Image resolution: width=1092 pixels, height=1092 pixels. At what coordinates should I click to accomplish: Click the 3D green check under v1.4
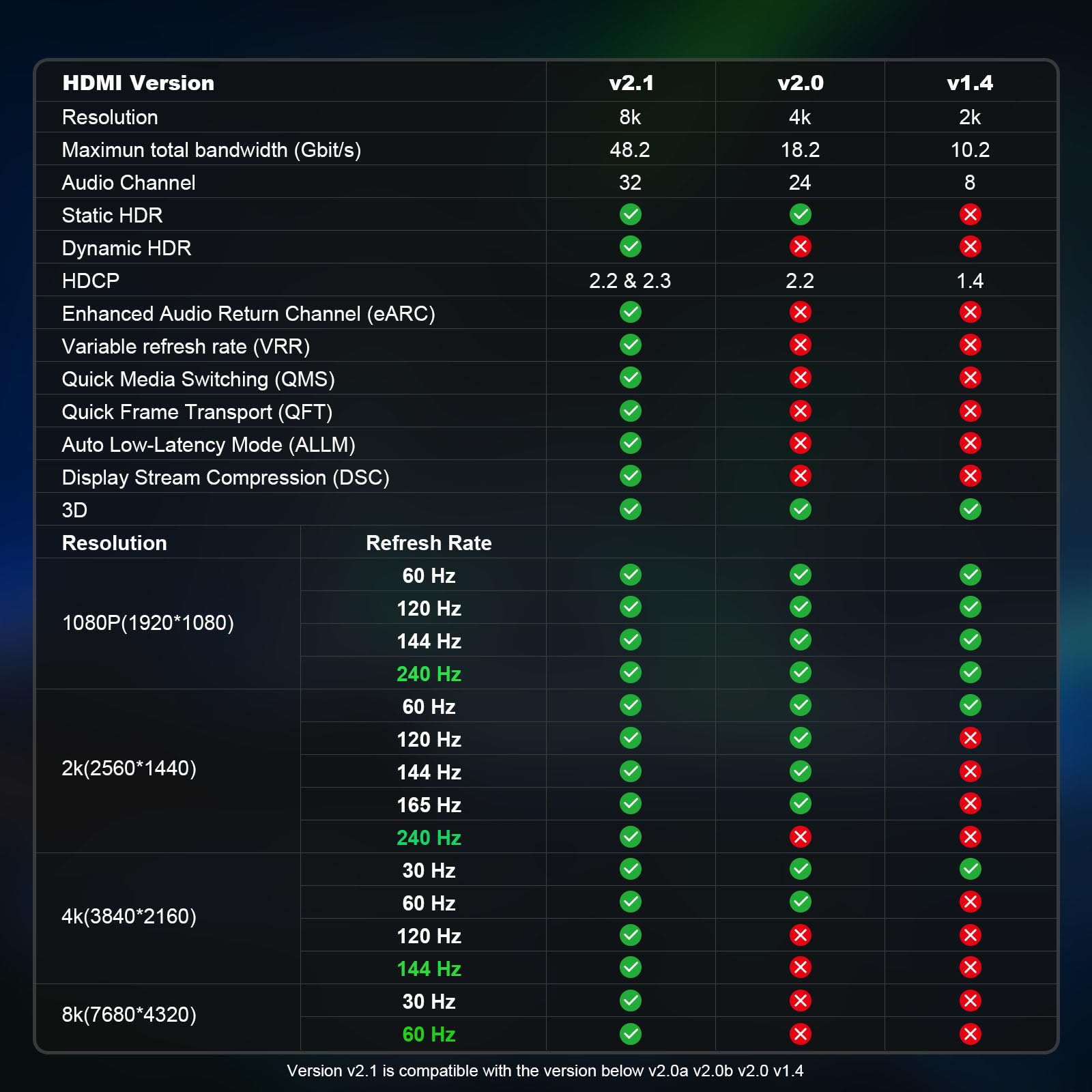tap(970, 509)
